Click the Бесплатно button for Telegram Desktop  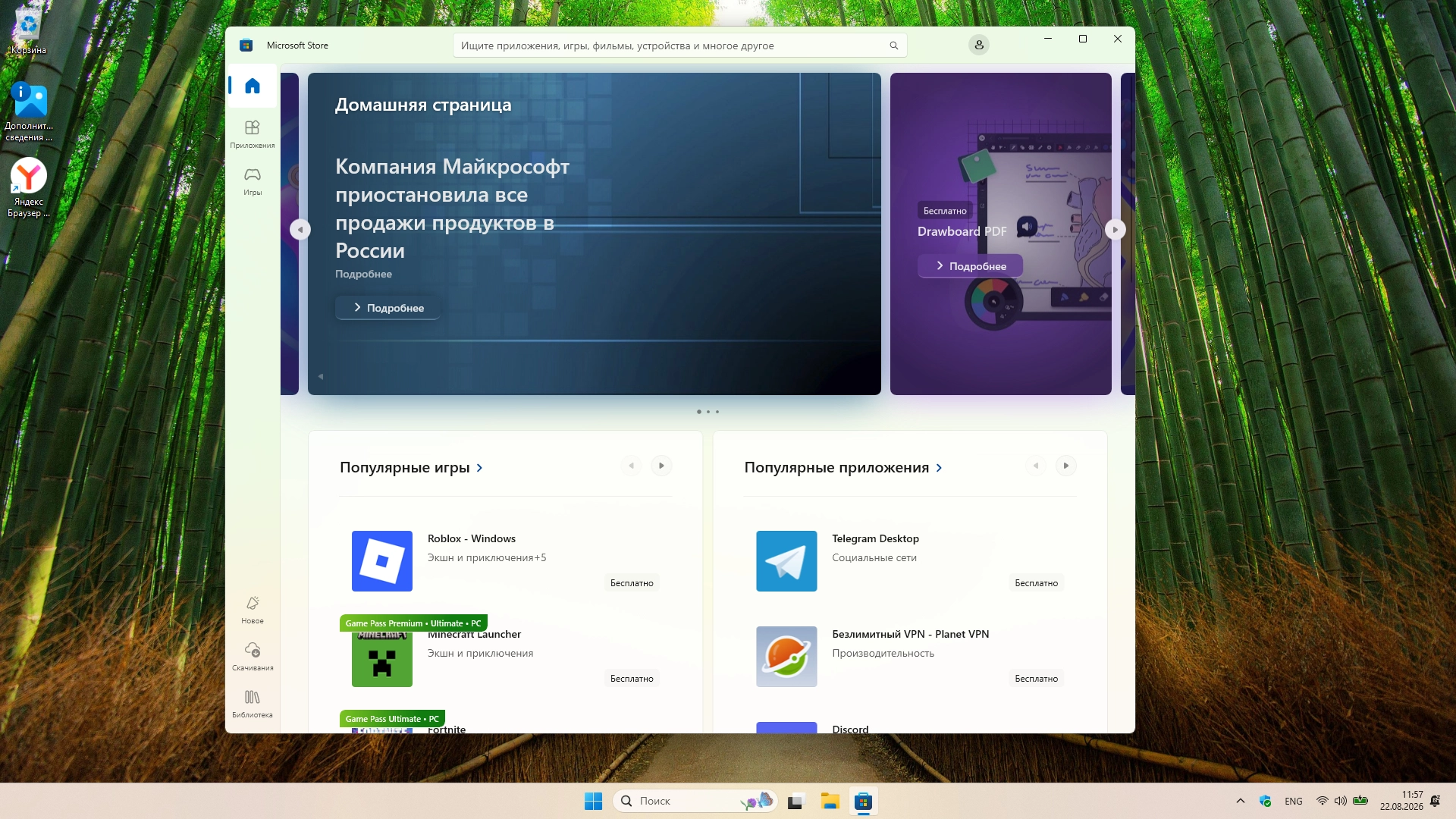(x=1036, y=583)
